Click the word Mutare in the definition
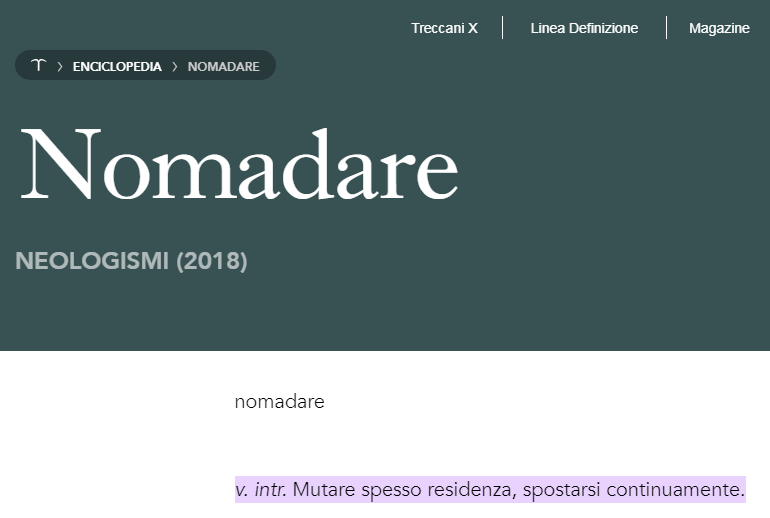Viewport: 770px width, 518px height. click(x=324, y=490)
